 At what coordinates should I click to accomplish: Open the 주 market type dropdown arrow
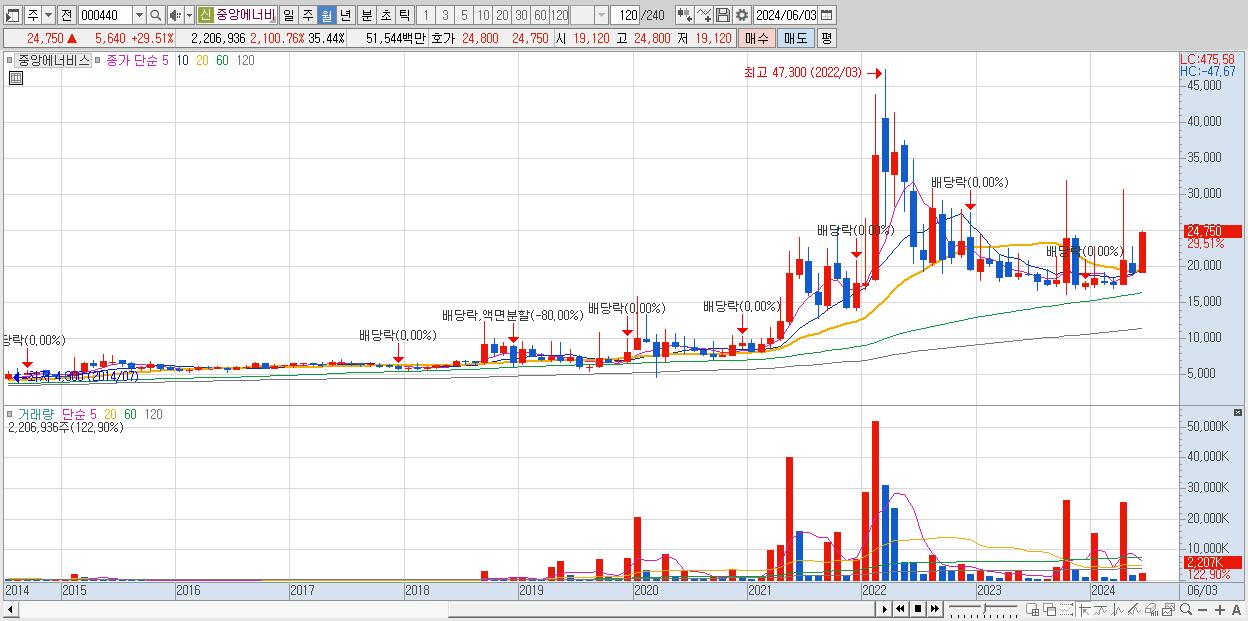[x=48, y=15]
